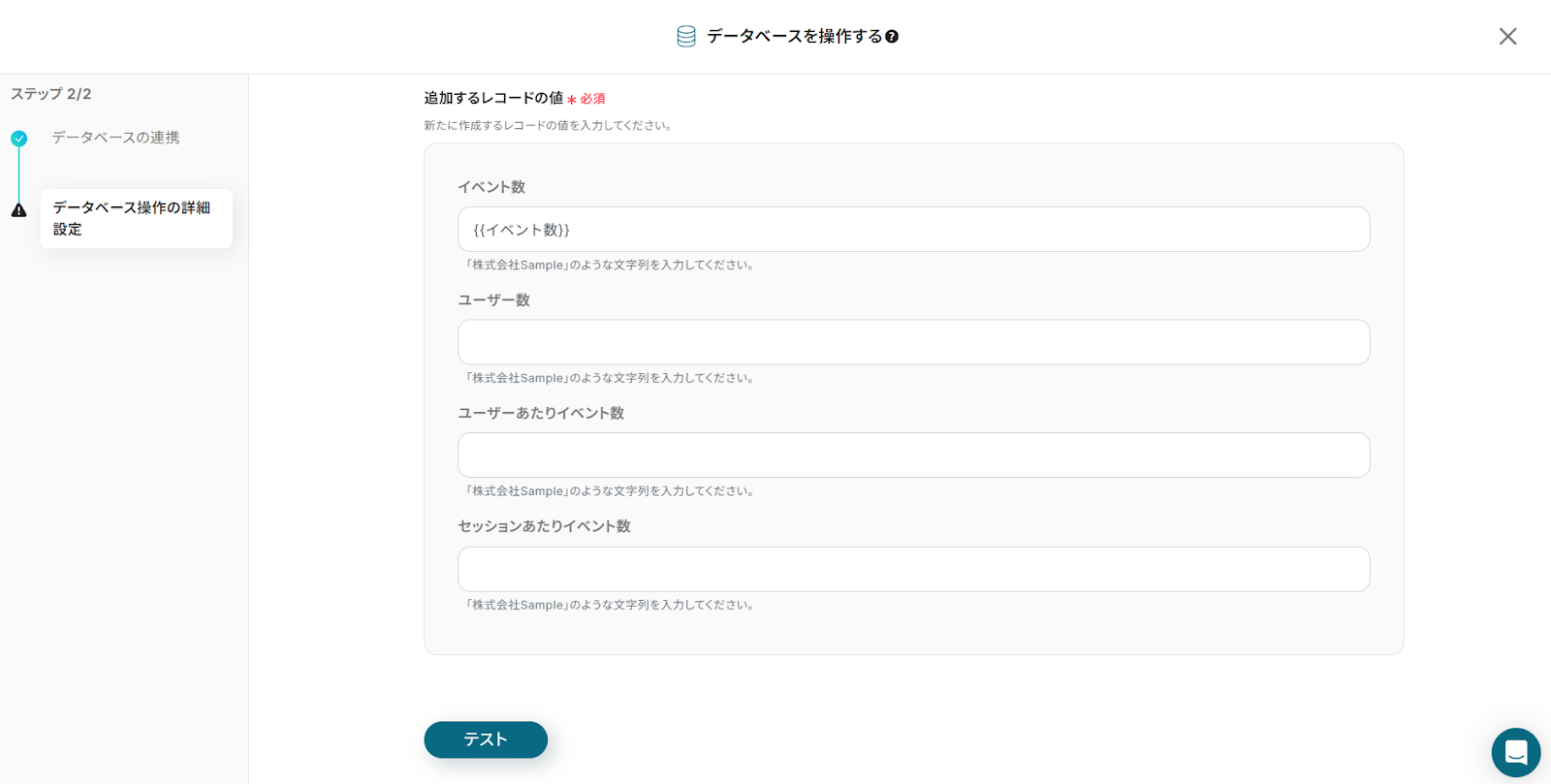This screenshot has height=784, width=1551.
Task: Click the database icon in the header
Action: [685, 37]
